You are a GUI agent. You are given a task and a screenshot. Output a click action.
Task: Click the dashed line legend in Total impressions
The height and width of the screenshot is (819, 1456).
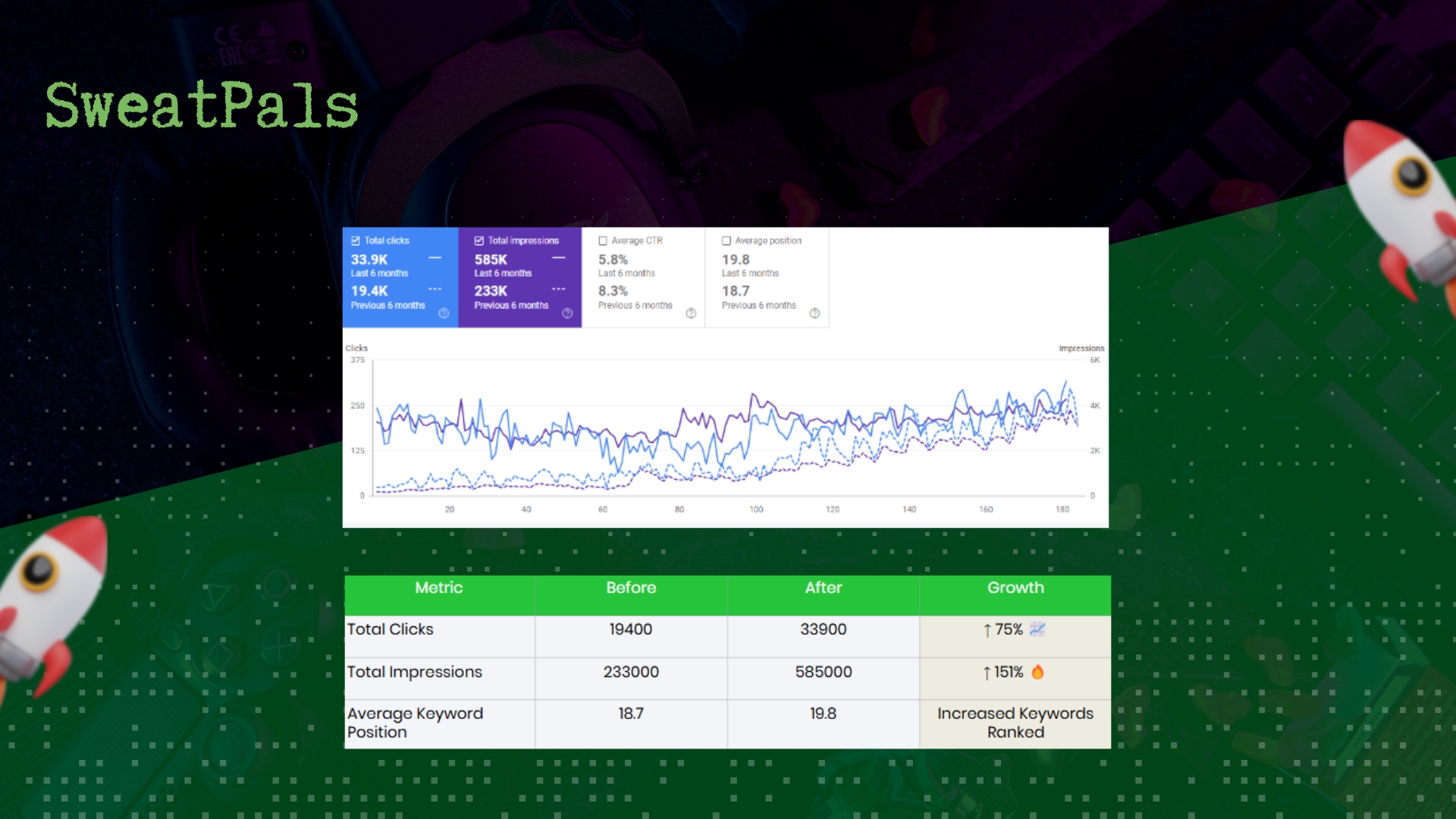[558, 290]
